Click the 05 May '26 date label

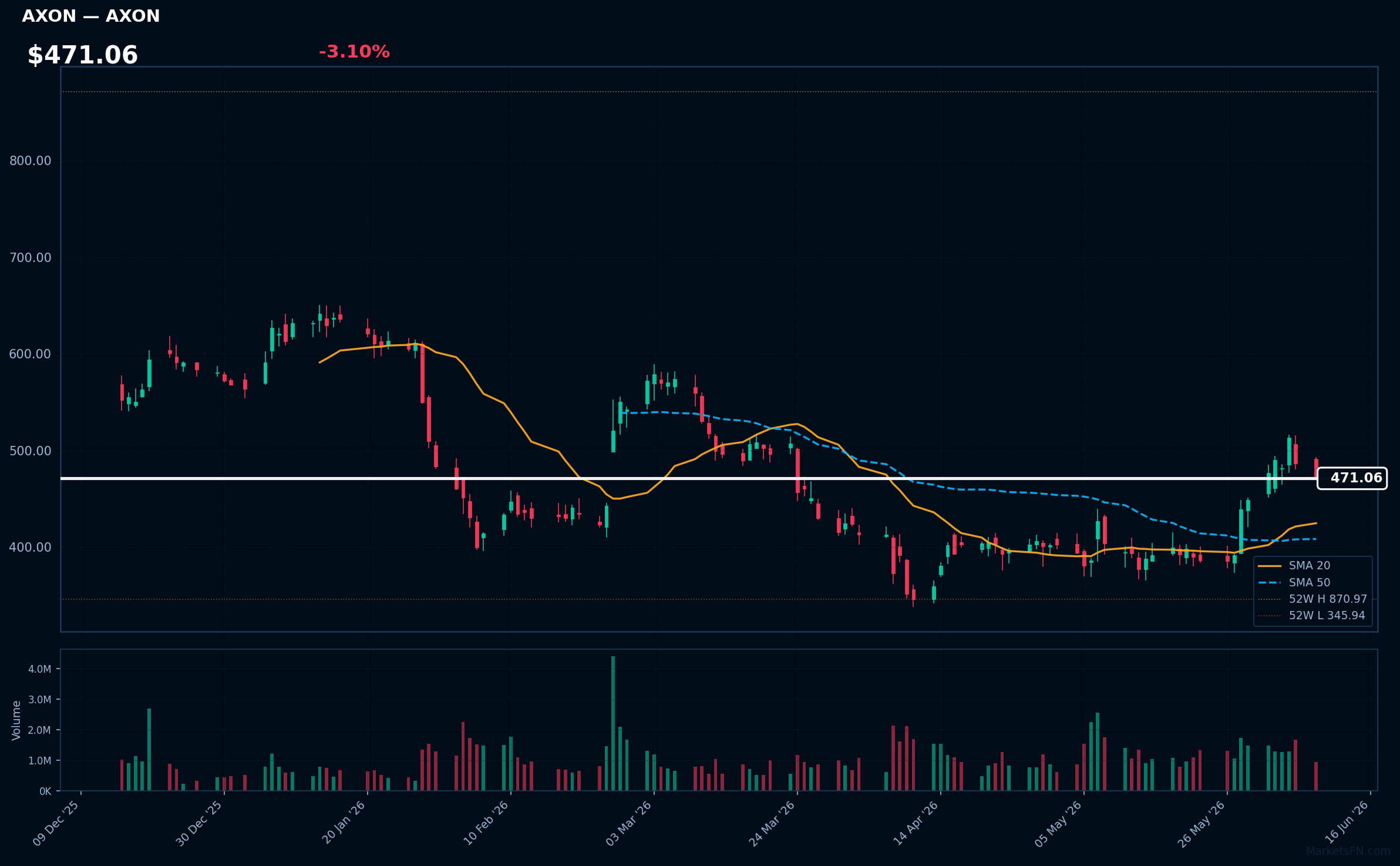[1058, 823]
